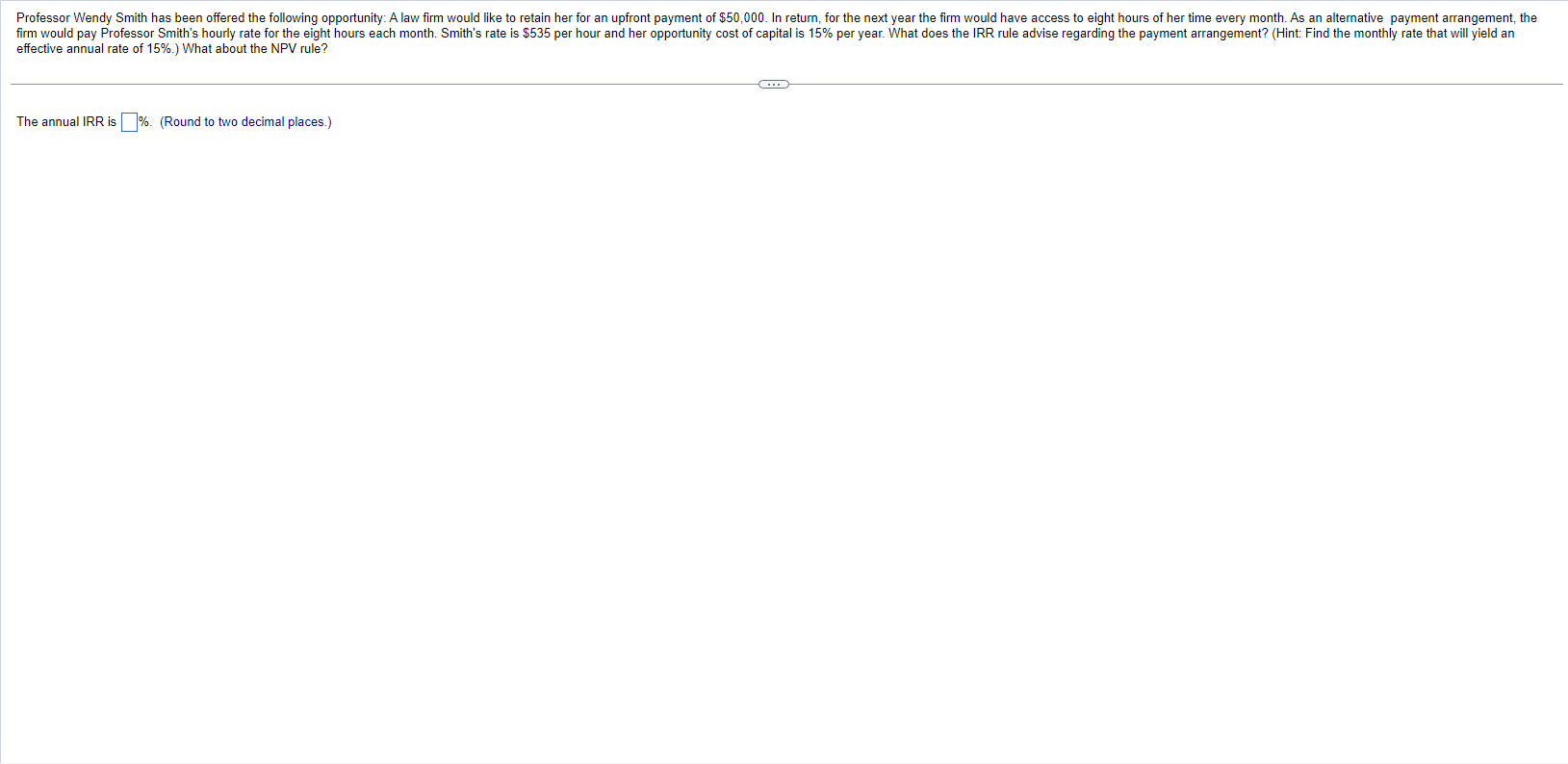Click the 'Professor Wendy Smith' name at start

click(x=82, y=18)
